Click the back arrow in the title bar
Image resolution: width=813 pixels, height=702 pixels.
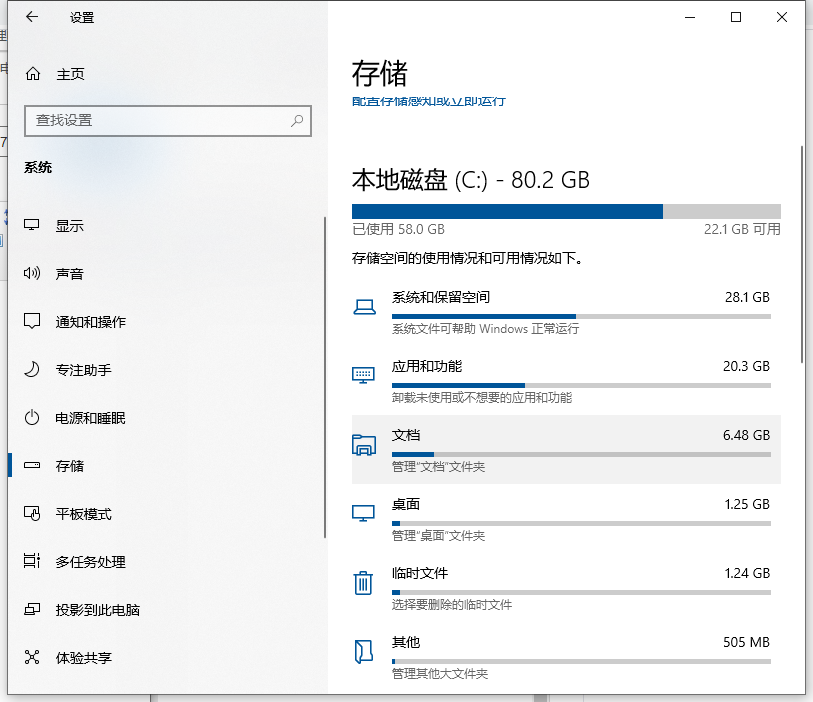coord(32,17)
